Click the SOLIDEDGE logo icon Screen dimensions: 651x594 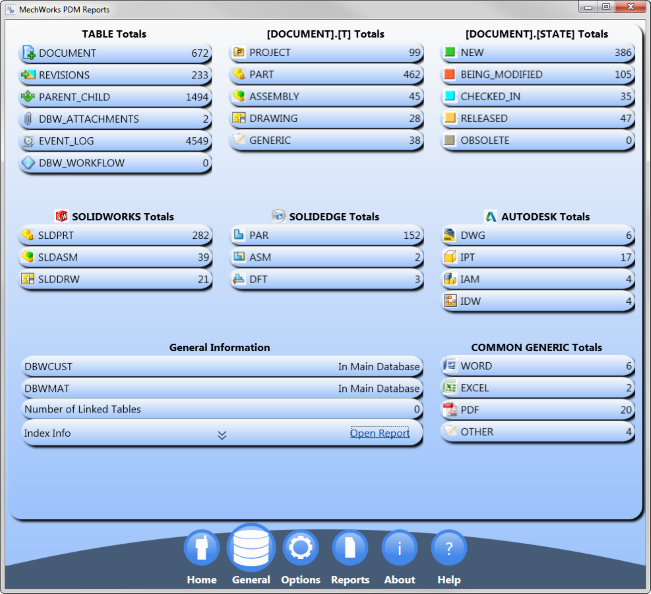click(279, 216)
